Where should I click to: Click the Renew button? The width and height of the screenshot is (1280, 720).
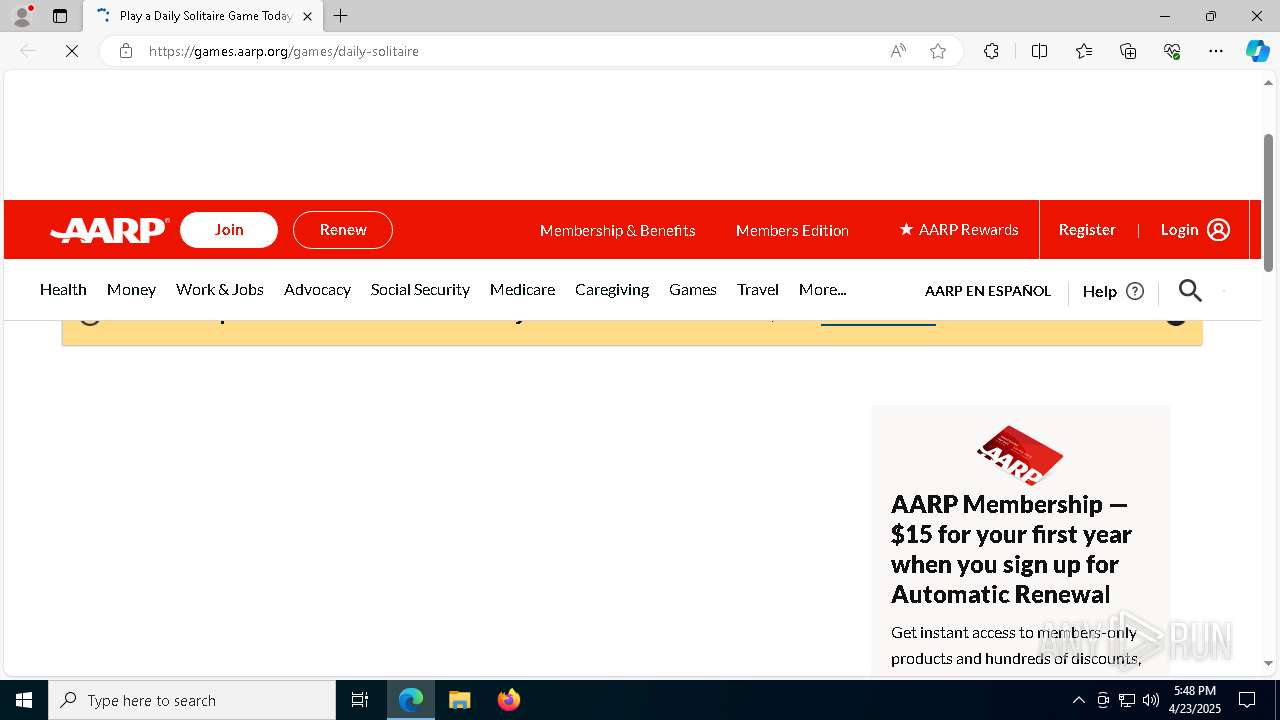coord(343,230)
